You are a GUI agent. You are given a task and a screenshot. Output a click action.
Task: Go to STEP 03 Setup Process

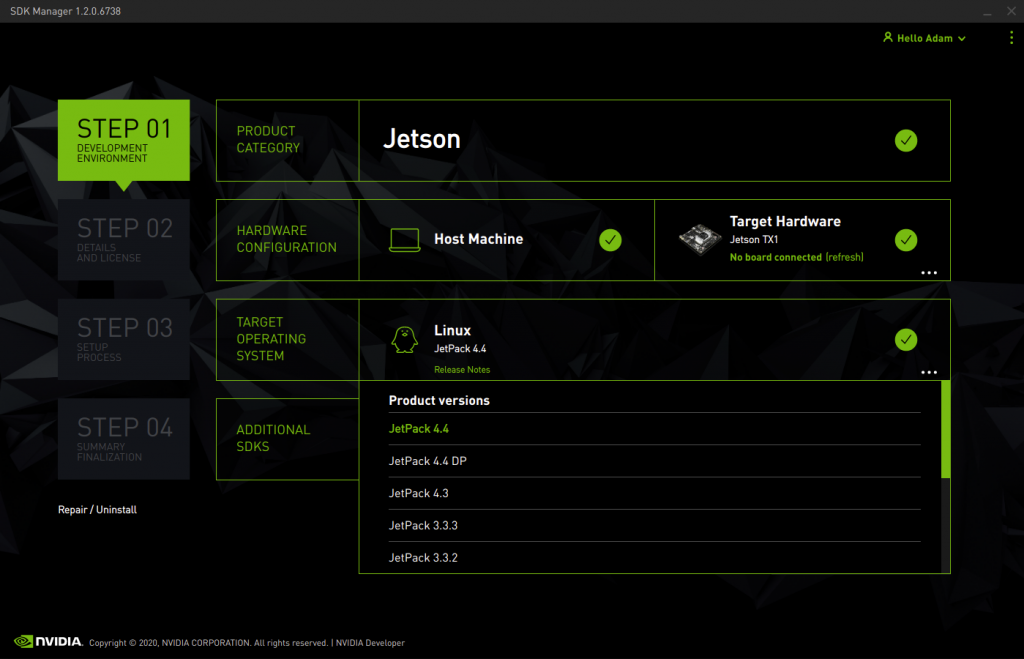[123, 340]
